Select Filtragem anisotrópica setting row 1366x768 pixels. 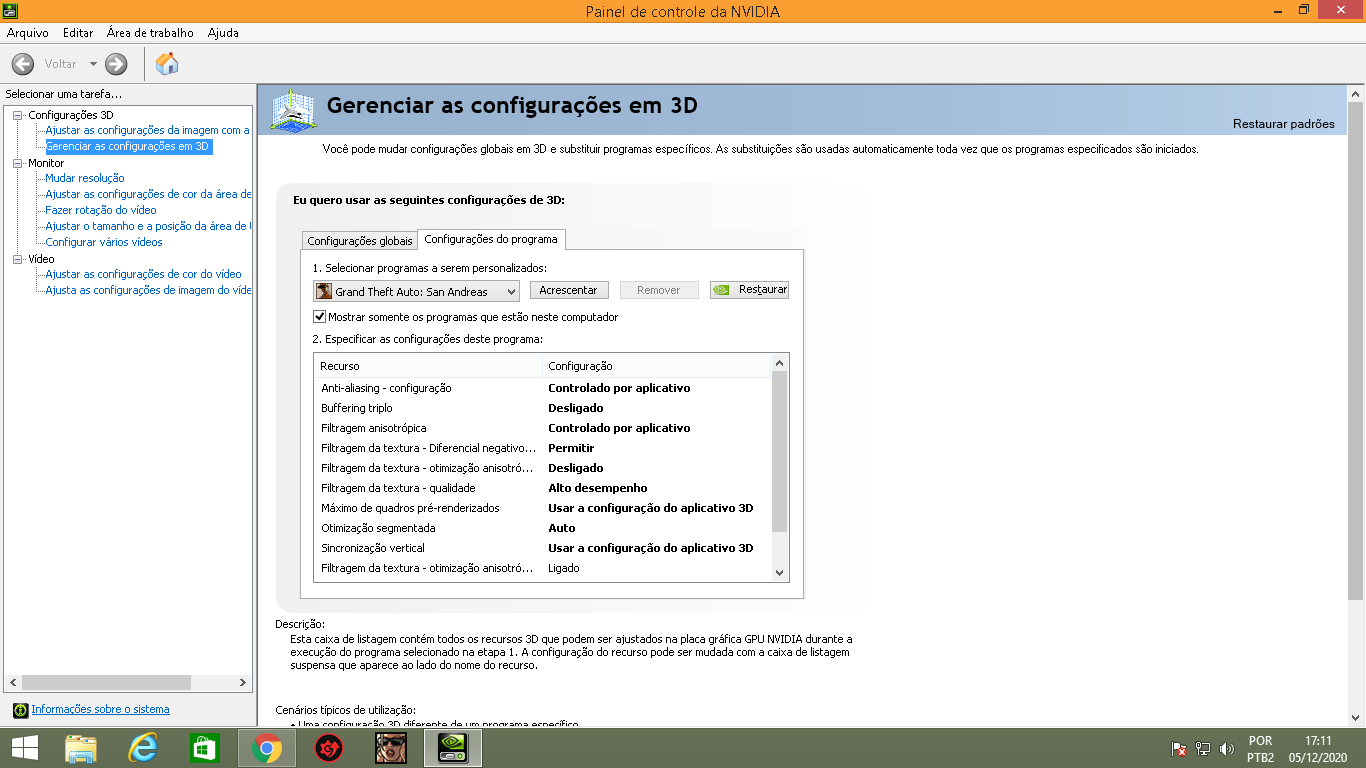pos(544,428)
